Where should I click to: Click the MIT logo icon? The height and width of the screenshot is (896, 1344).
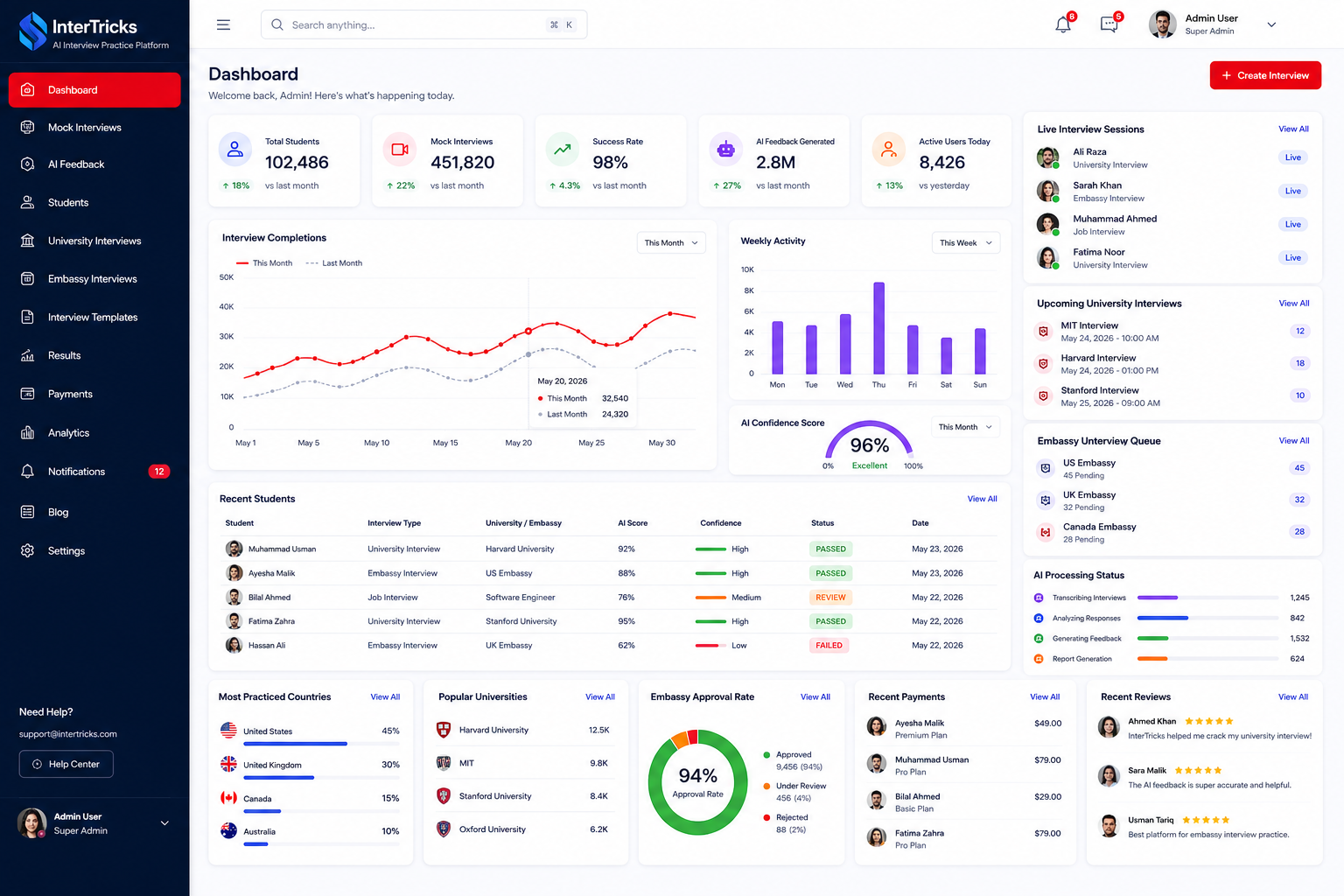point(444,763)
